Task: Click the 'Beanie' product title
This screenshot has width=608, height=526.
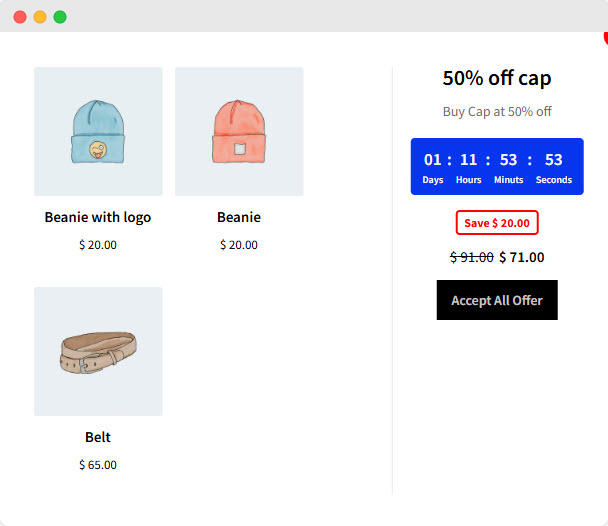Action: [x=239, y=217]
